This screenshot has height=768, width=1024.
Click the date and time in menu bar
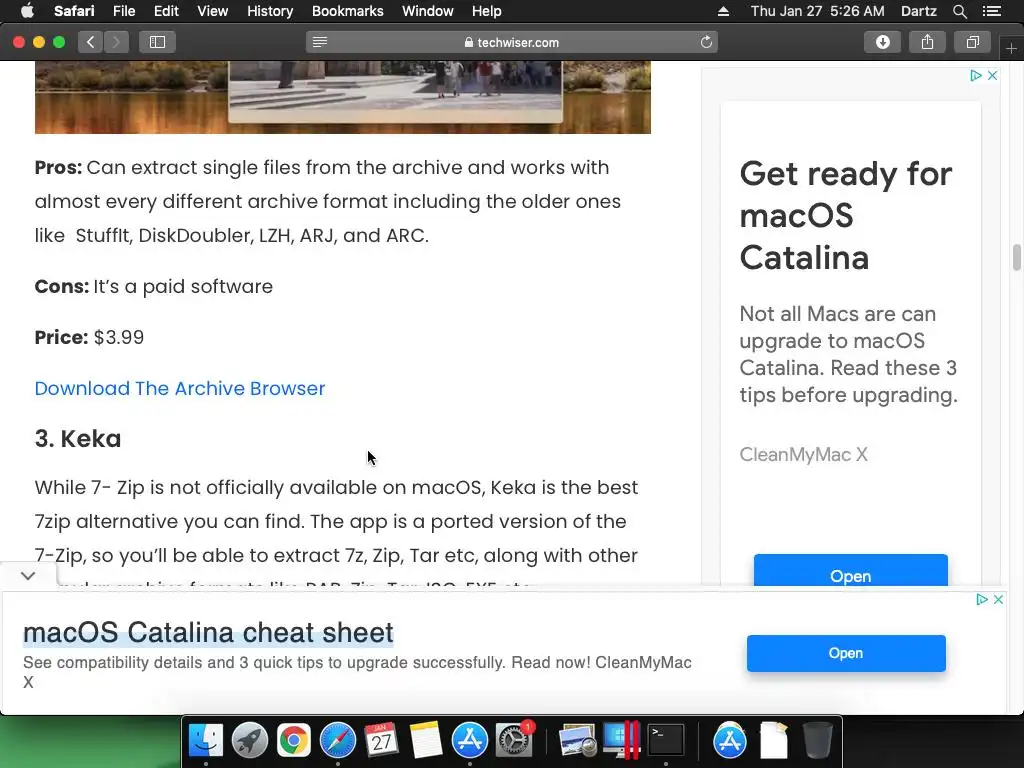(x=818, y=11)
